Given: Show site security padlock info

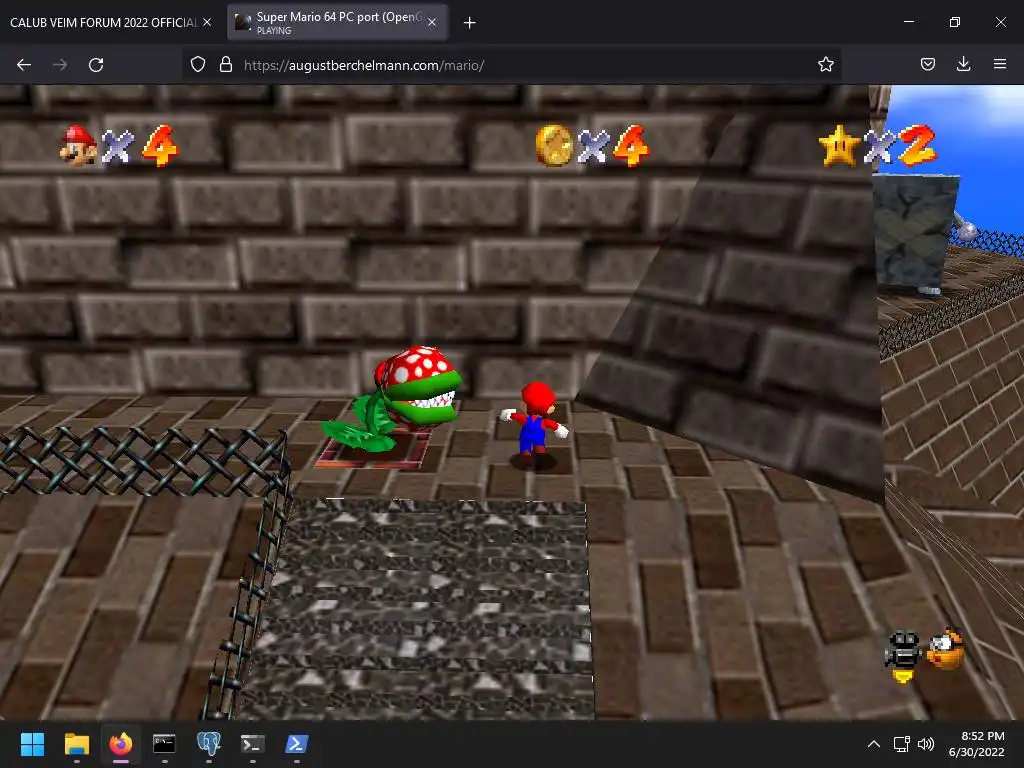Looking at the screenshot, I should (226, 65).
